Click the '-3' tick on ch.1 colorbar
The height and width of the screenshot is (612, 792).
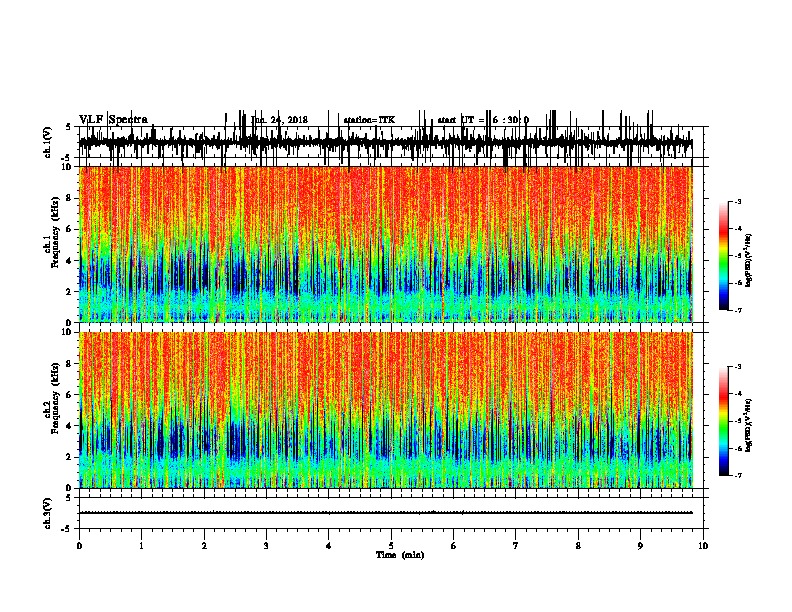(x=737, y=202)
